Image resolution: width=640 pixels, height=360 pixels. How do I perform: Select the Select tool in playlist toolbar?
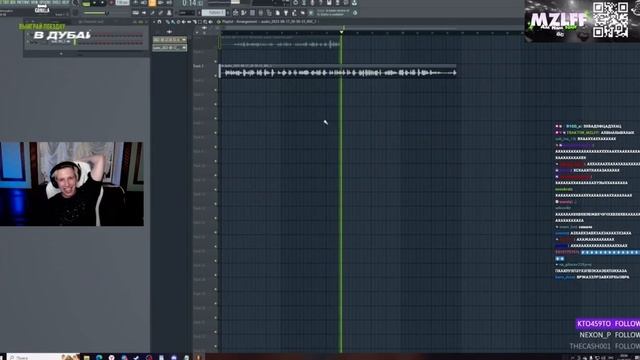point(200,22)
